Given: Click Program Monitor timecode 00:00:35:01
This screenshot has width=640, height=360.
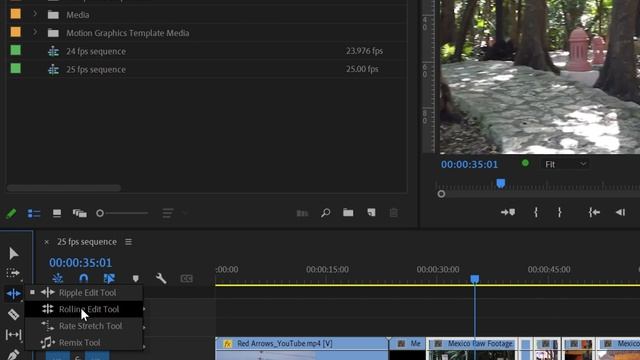Looking at the screenshot, I should 469,164.
